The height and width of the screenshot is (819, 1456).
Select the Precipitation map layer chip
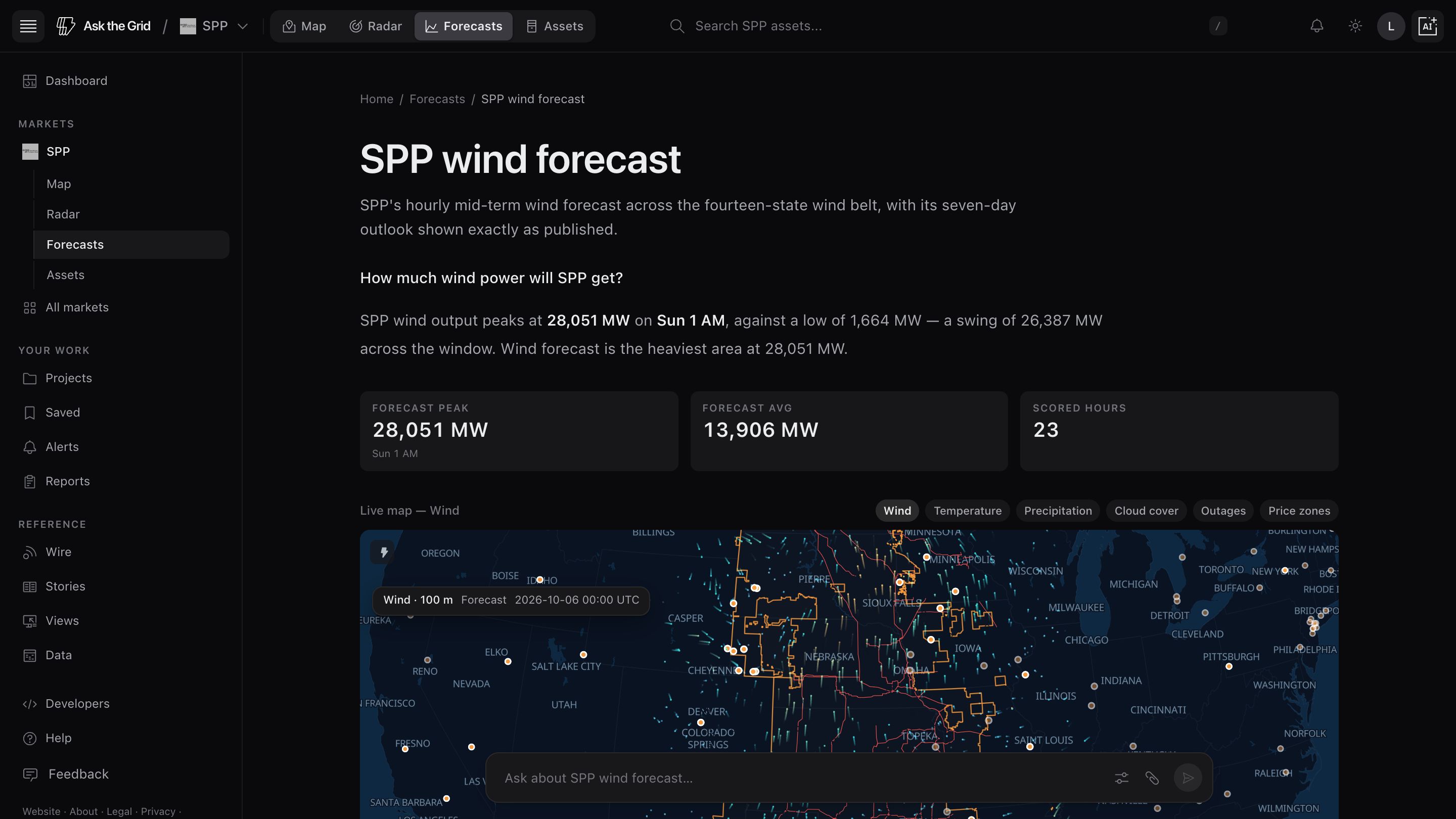[1058, 511]
